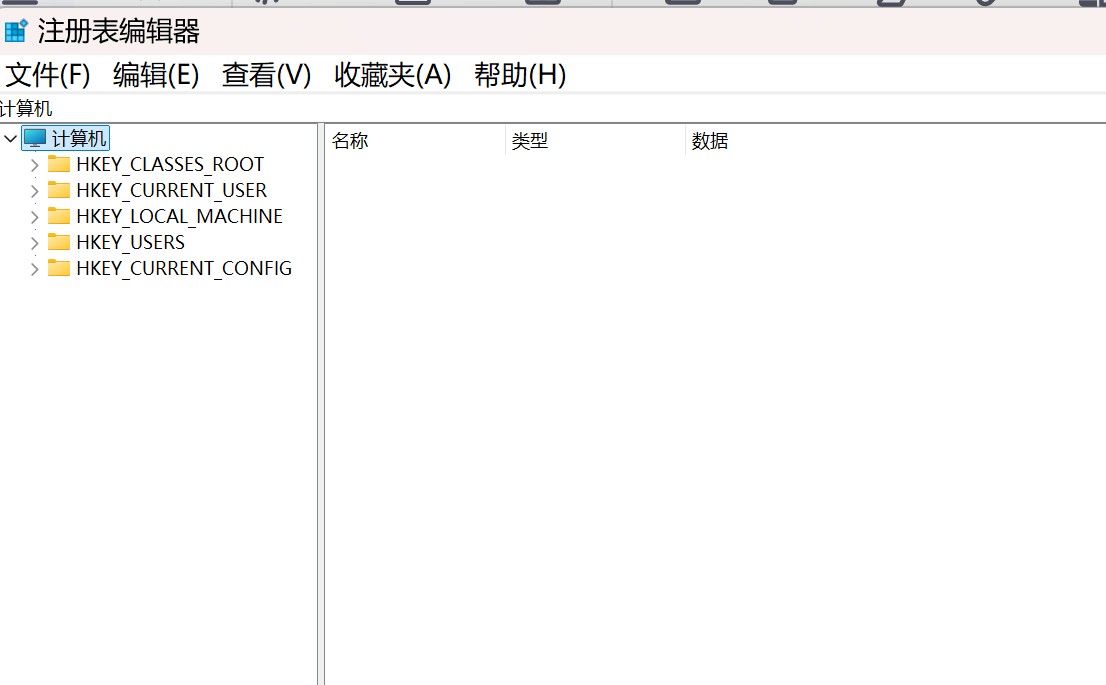Image resolution: width=1106 pixels, height=685 pixels.
Task: Open the 帮助(H) menu
Action: coord(520,75)
